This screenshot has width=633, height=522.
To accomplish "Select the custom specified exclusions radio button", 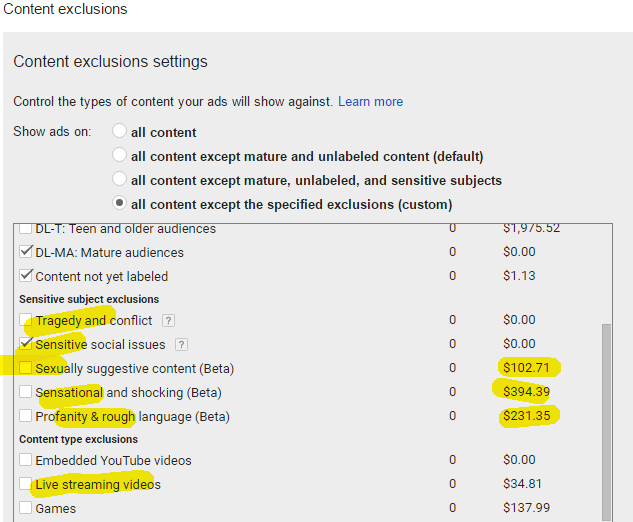I will (x=120, y=204).
